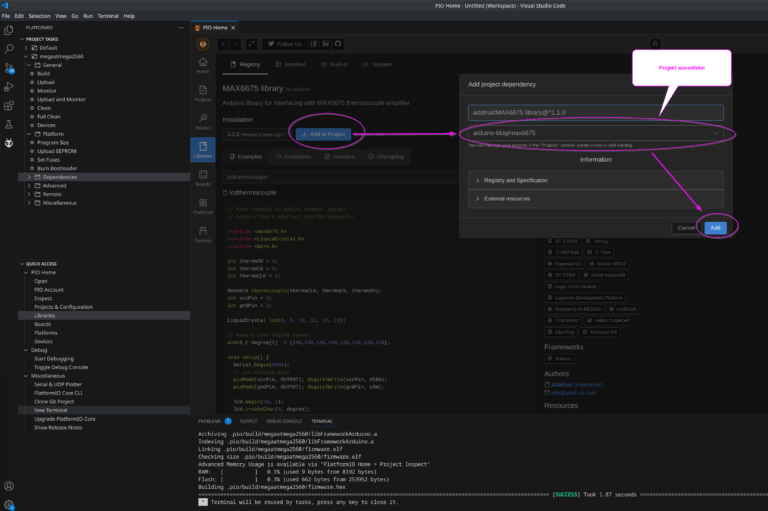This screenshot has height=511, width=768.
Task: Switch to the Updates tab
Action: pos(377,64)
